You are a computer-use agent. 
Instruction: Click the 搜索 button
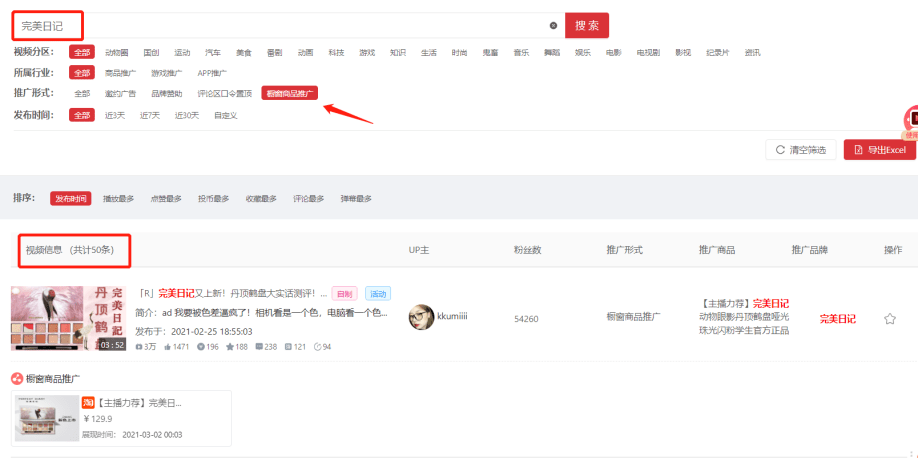click(587, 26)
